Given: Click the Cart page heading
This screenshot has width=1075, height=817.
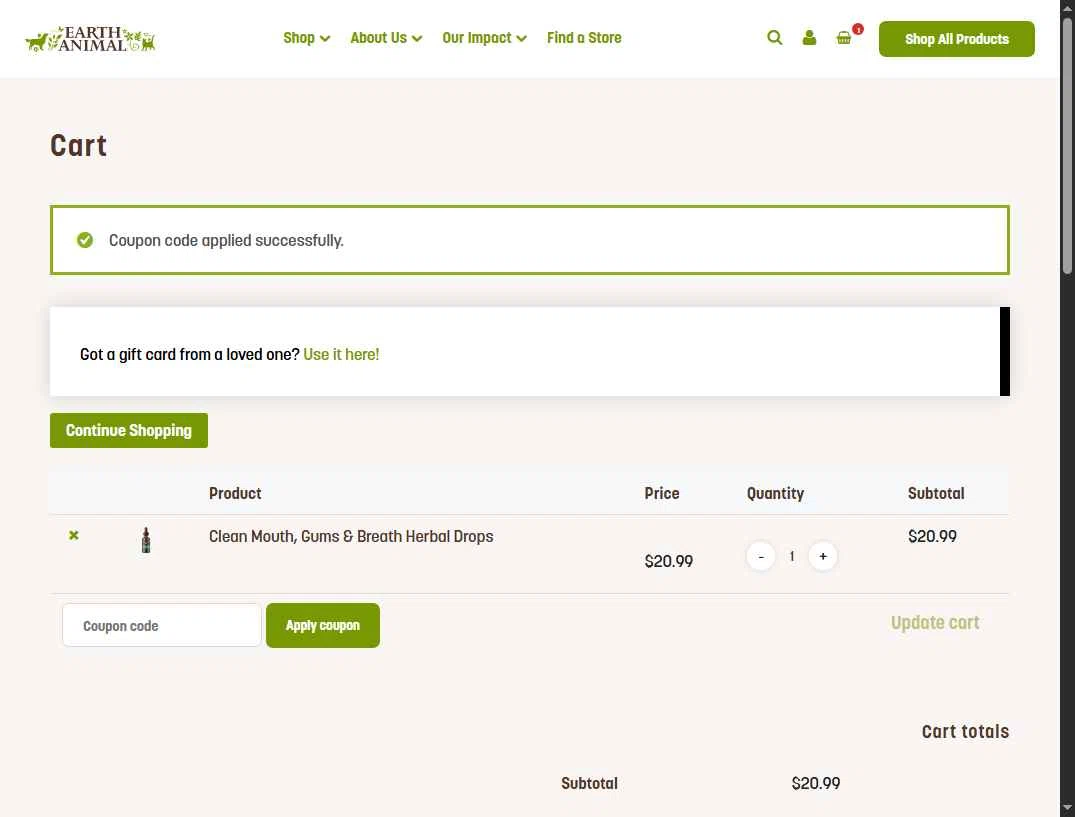Looking at the screenshot, I should tap(79, 146).
